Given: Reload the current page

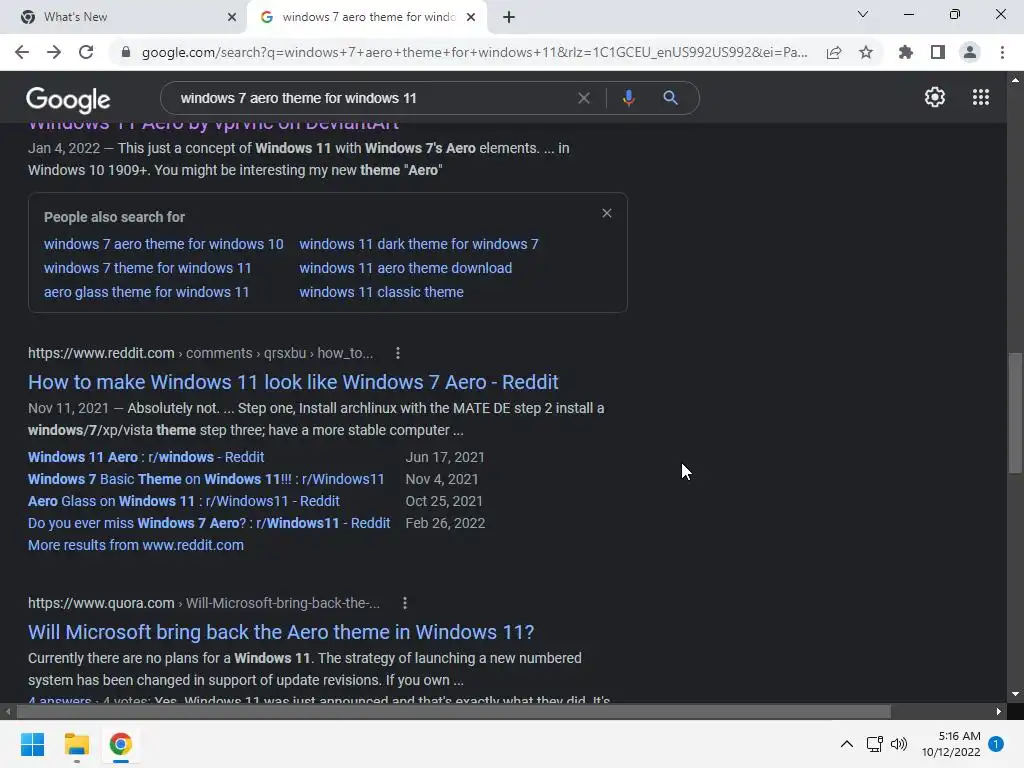Looking at the screenshot, I should (86, 52).
